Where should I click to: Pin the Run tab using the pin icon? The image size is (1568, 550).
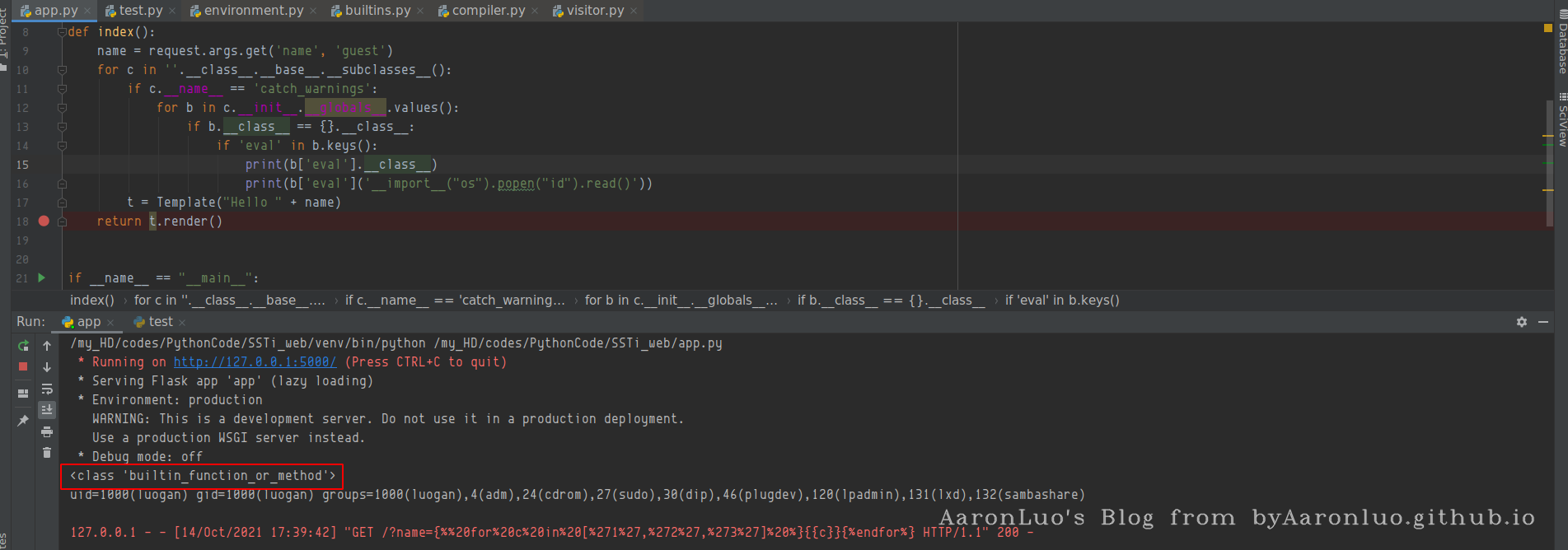click(23, 421)
